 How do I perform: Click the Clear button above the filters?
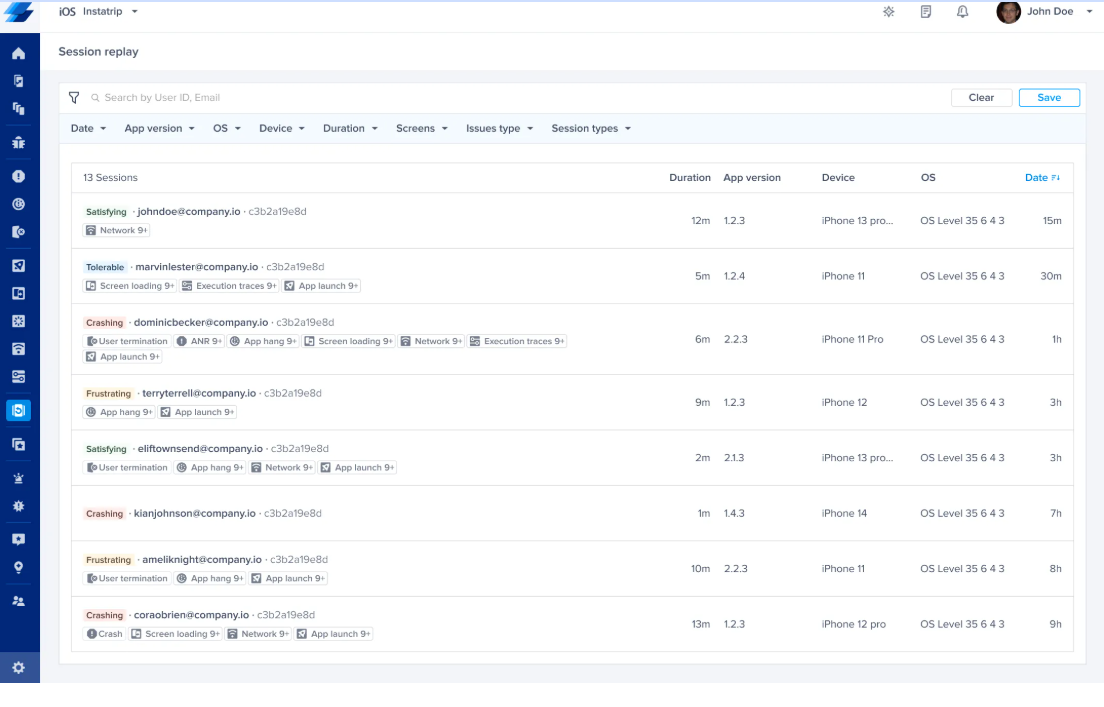tap(981, 97)
